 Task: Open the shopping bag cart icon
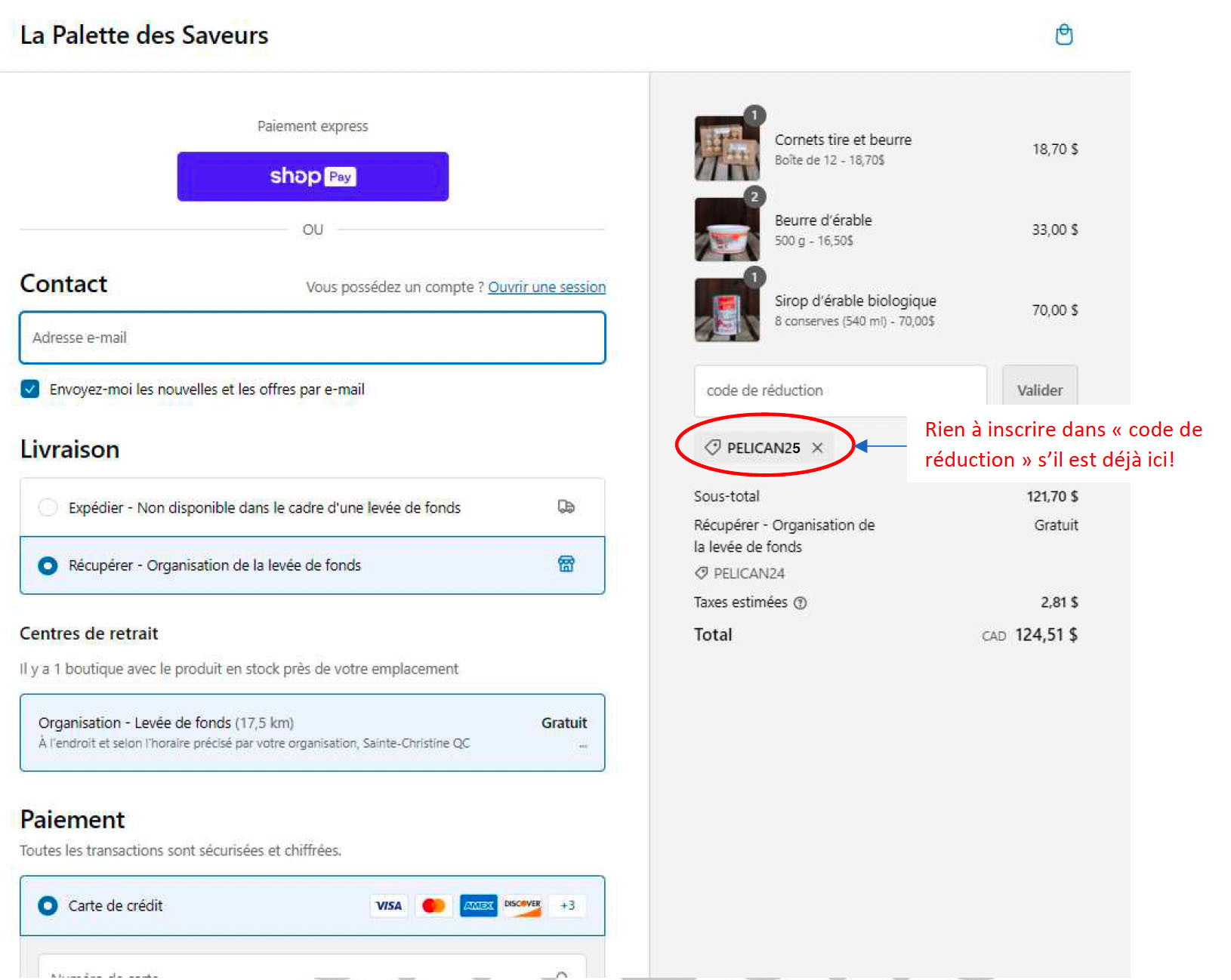tap(1064, 35)
